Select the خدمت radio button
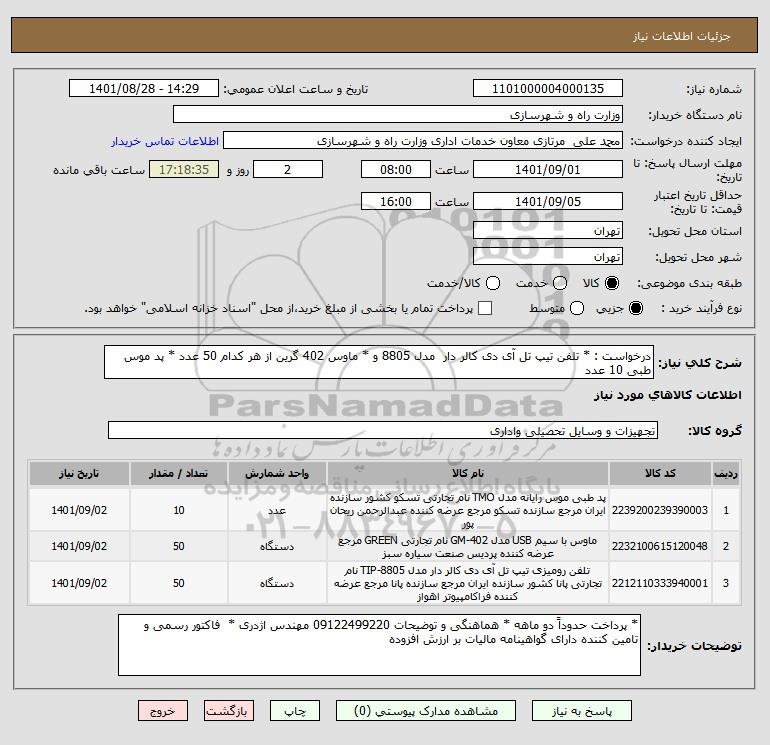770x745 pixels. pyautogui.click(x=560, y=283)
